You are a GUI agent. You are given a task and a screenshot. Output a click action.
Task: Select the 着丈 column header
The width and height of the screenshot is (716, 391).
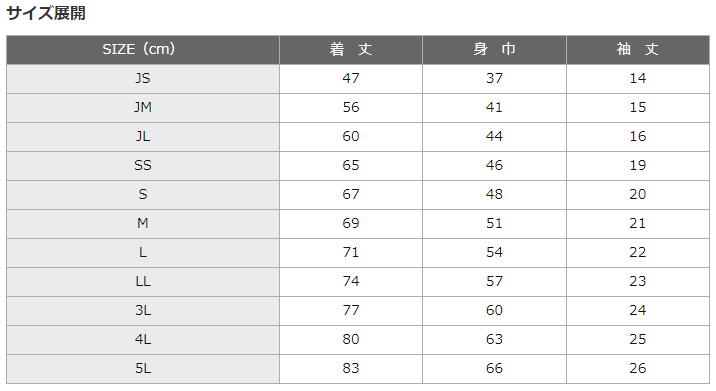351,50
